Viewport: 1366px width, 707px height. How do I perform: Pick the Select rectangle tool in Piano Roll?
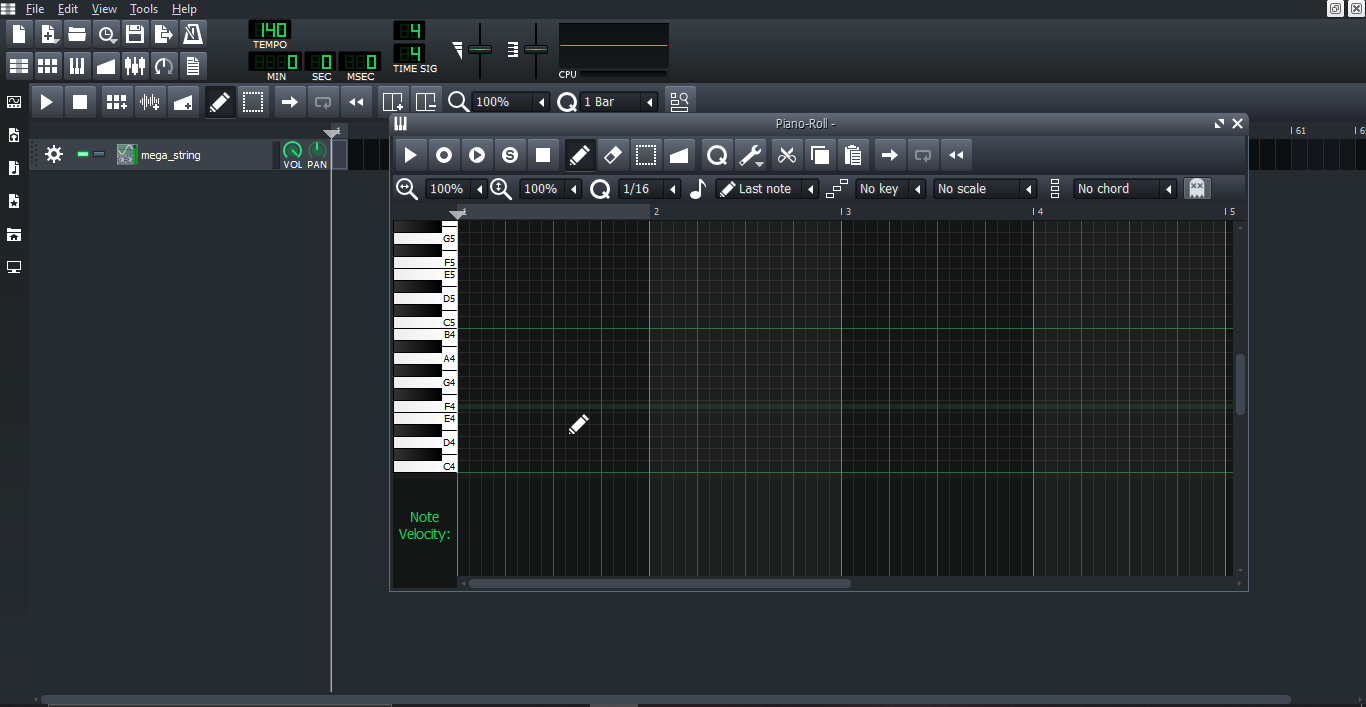[x=646, y=154]
